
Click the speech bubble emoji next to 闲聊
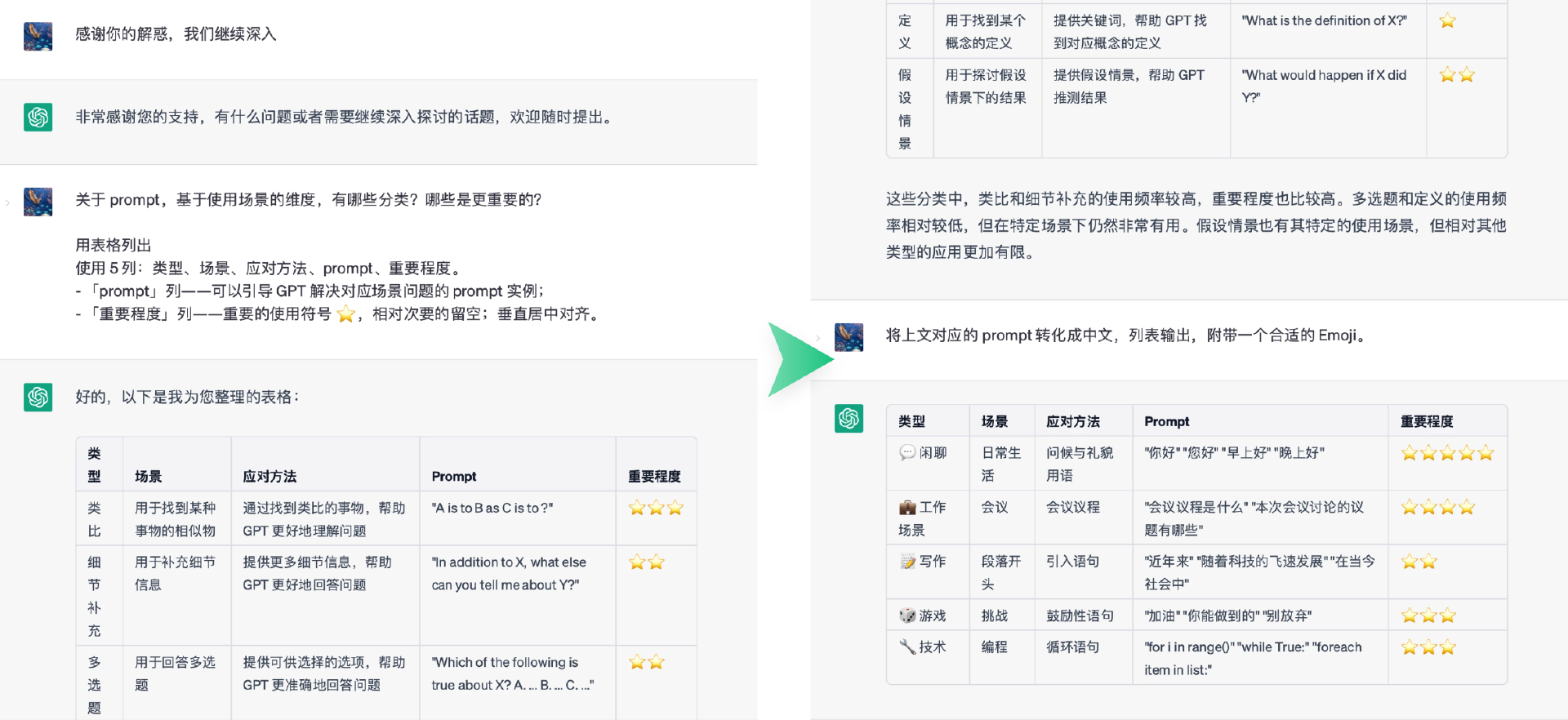click(907, 452)
